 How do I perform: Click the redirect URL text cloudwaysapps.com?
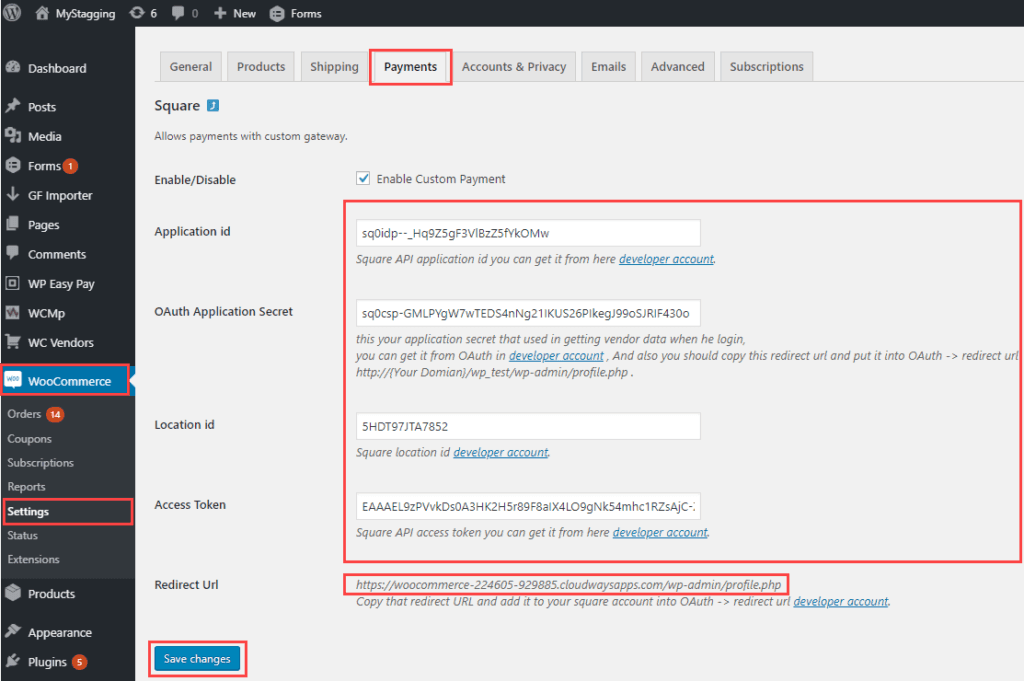point(568,584)
